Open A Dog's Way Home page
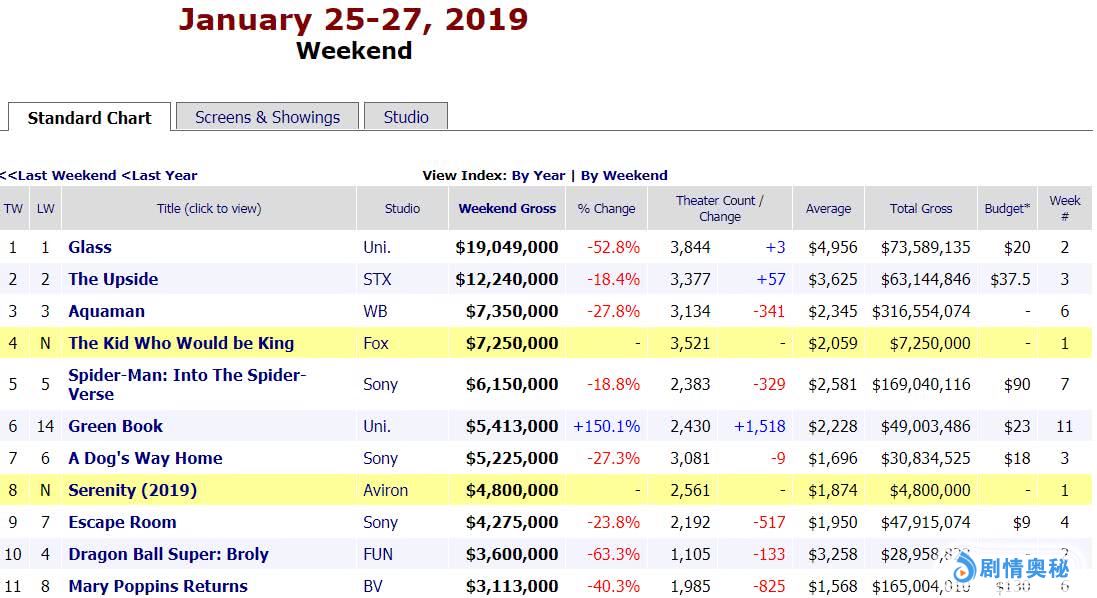The width and height of the screenshot is (1097, 598). (x=145, y=458)
